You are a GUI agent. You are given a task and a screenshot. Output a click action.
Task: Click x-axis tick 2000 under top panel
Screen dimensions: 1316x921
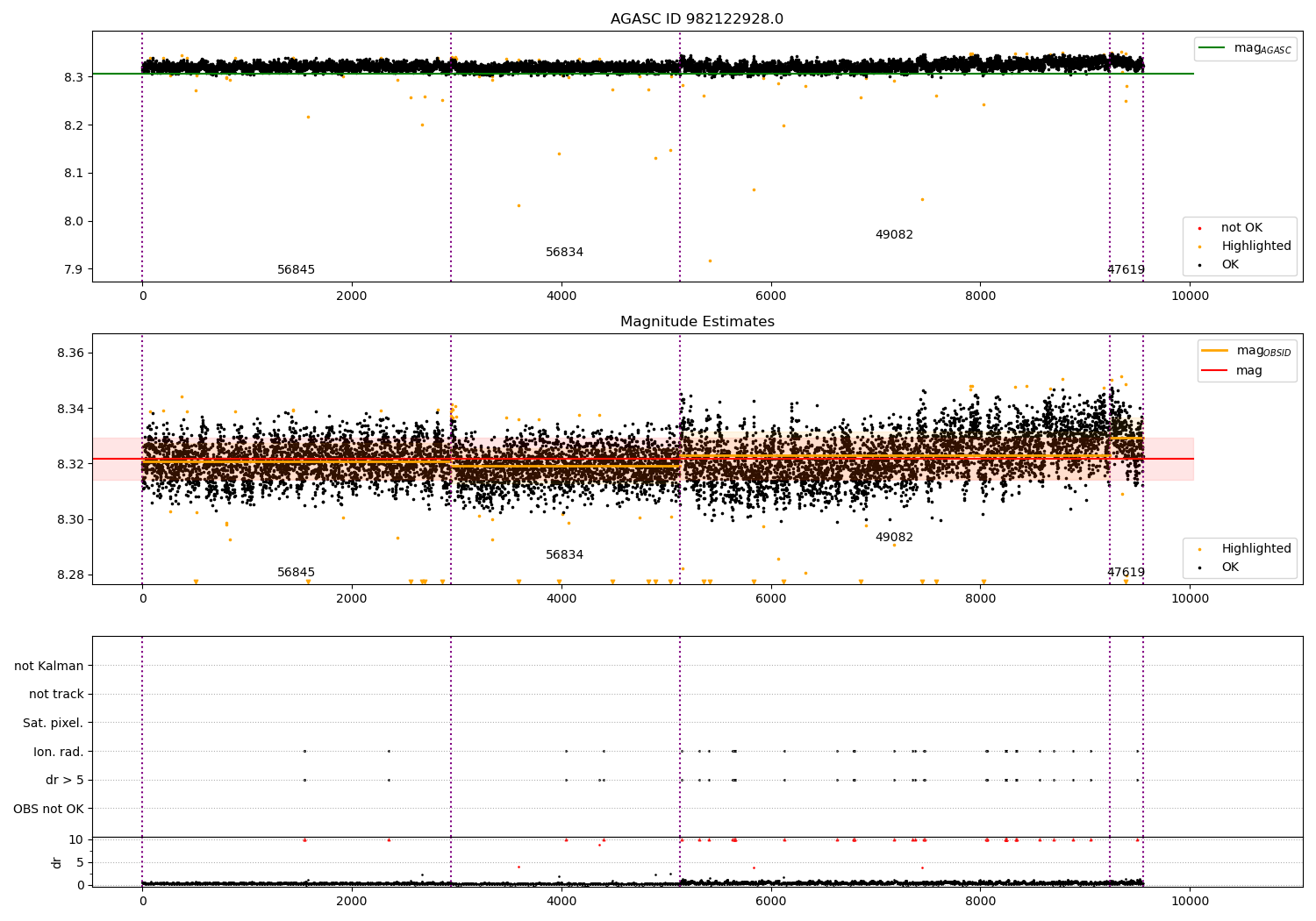[352, 296]
